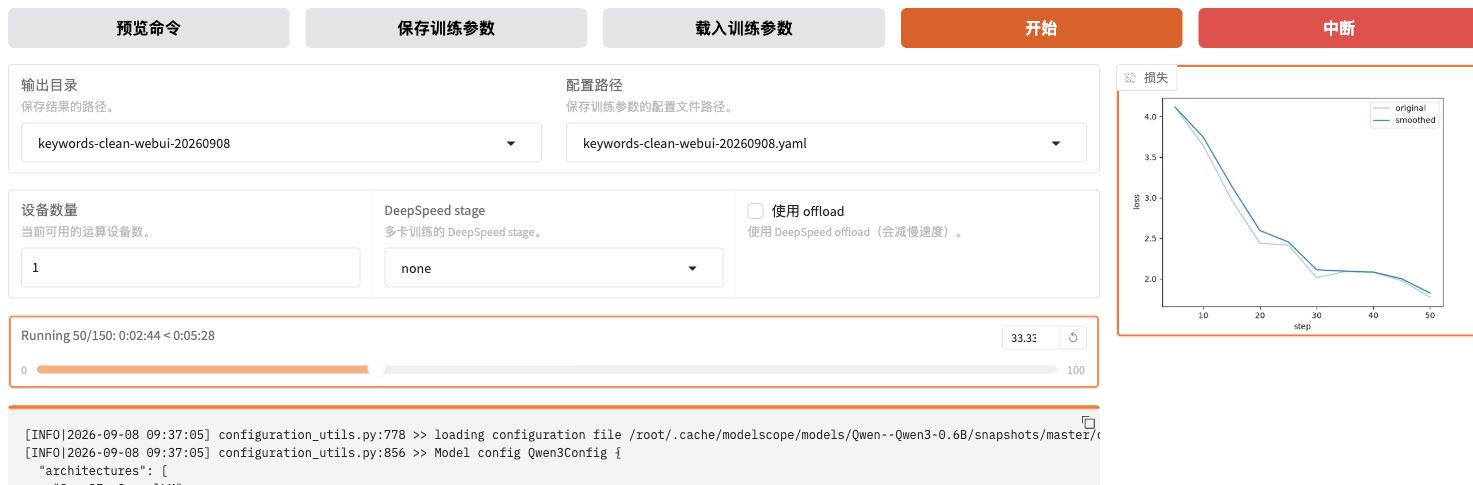
Task: Click the 预览命令 button
Action: [x=149, y=28]
